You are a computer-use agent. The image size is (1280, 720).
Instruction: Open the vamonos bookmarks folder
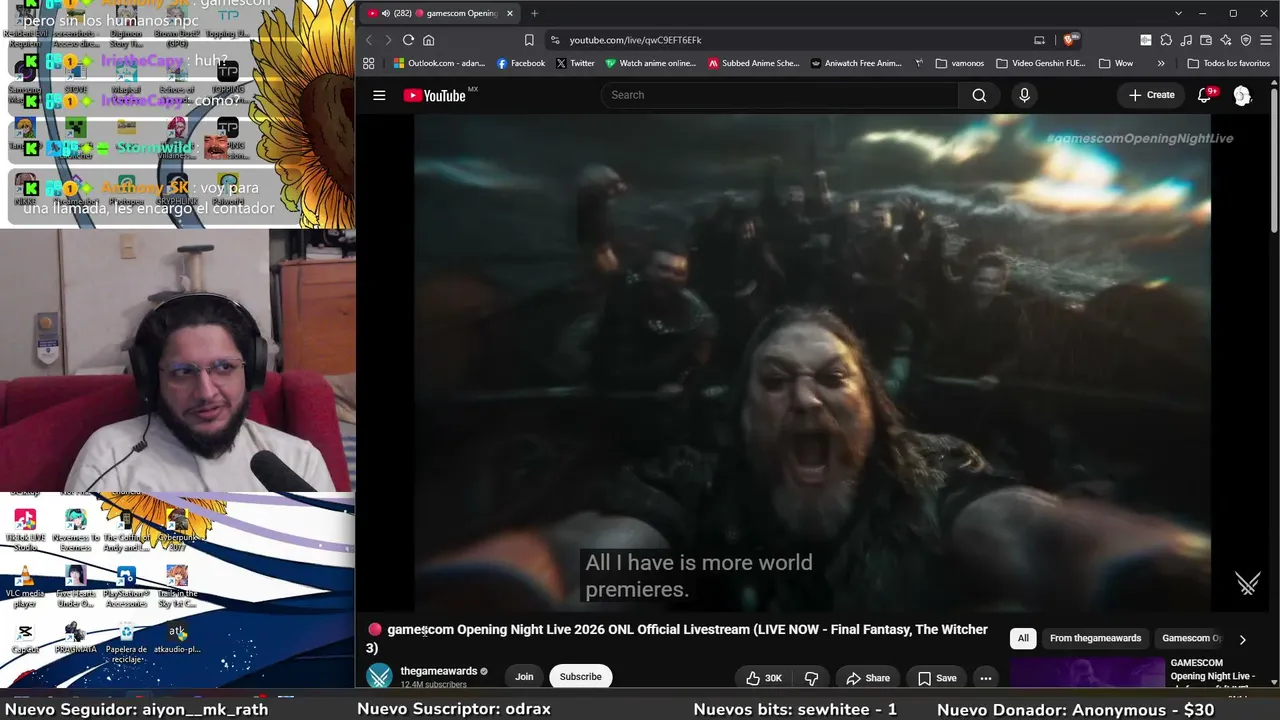click(960, 63)
